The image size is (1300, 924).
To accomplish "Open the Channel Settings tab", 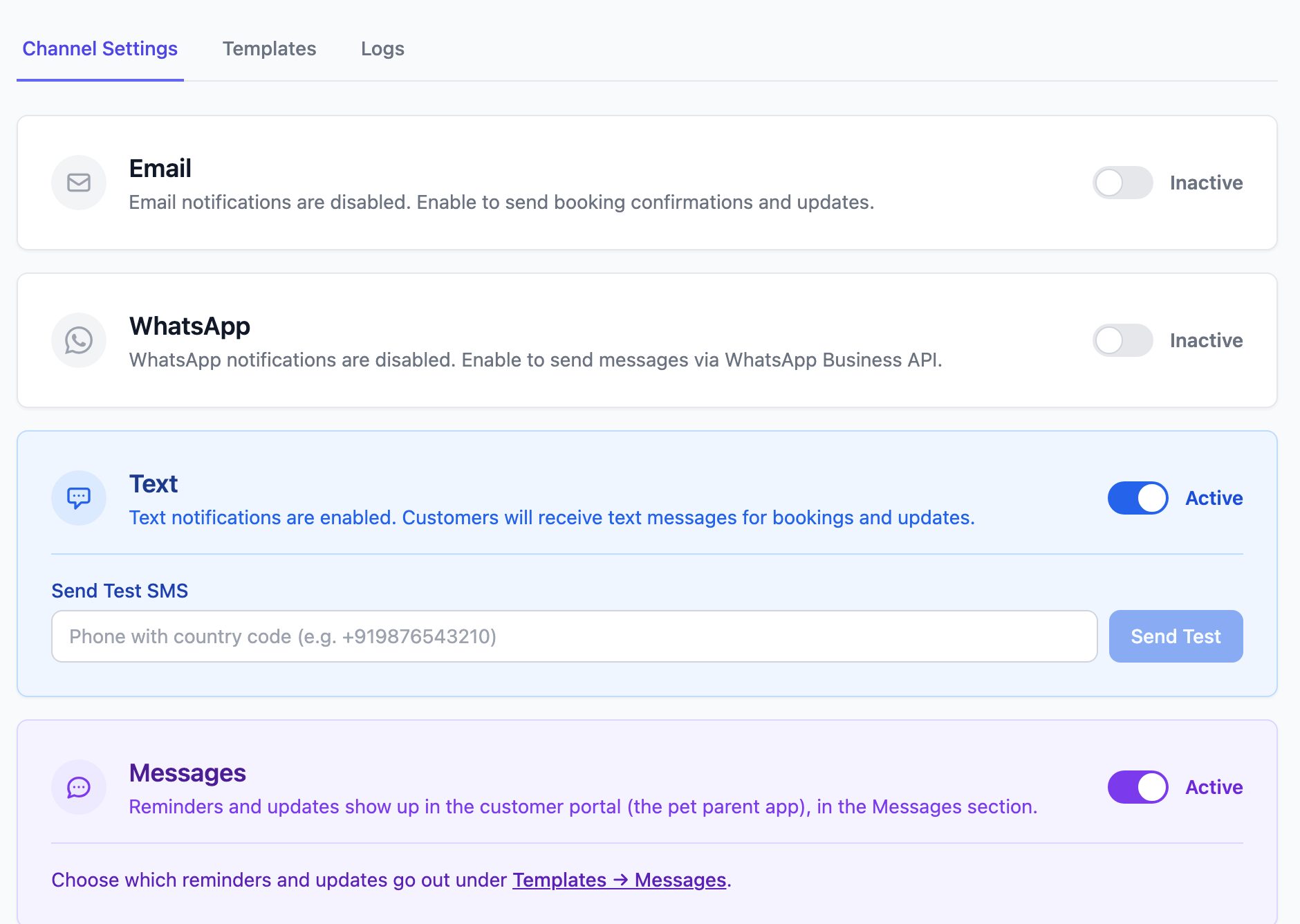I will 100,48.
